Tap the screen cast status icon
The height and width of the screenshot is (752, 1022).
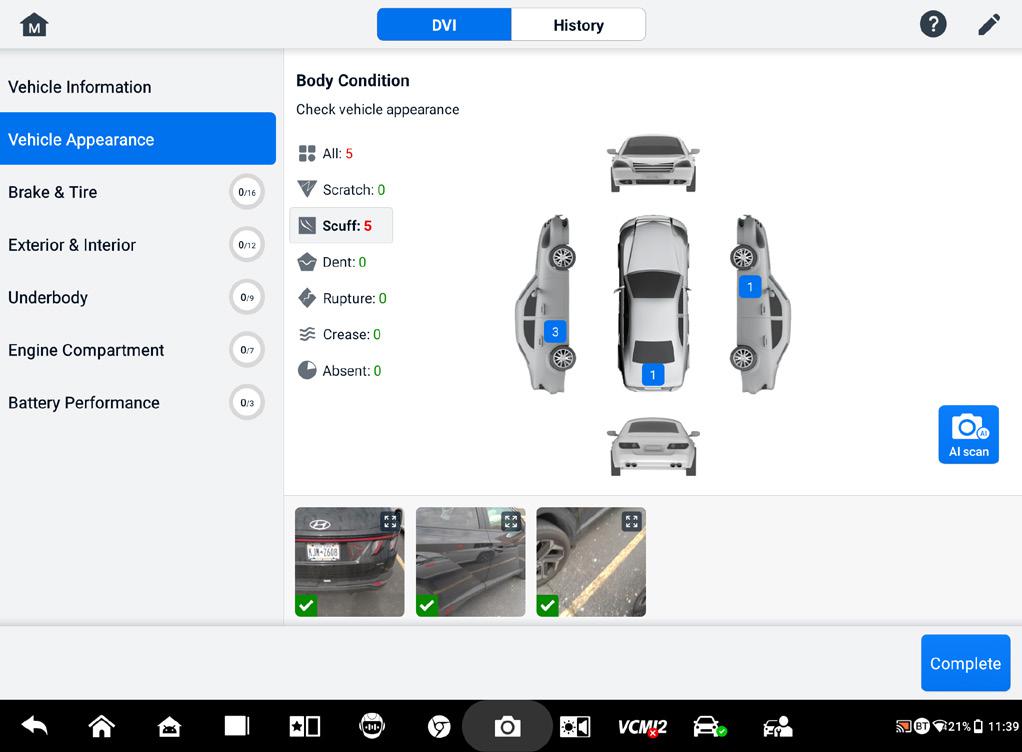(x=903, y=726)
